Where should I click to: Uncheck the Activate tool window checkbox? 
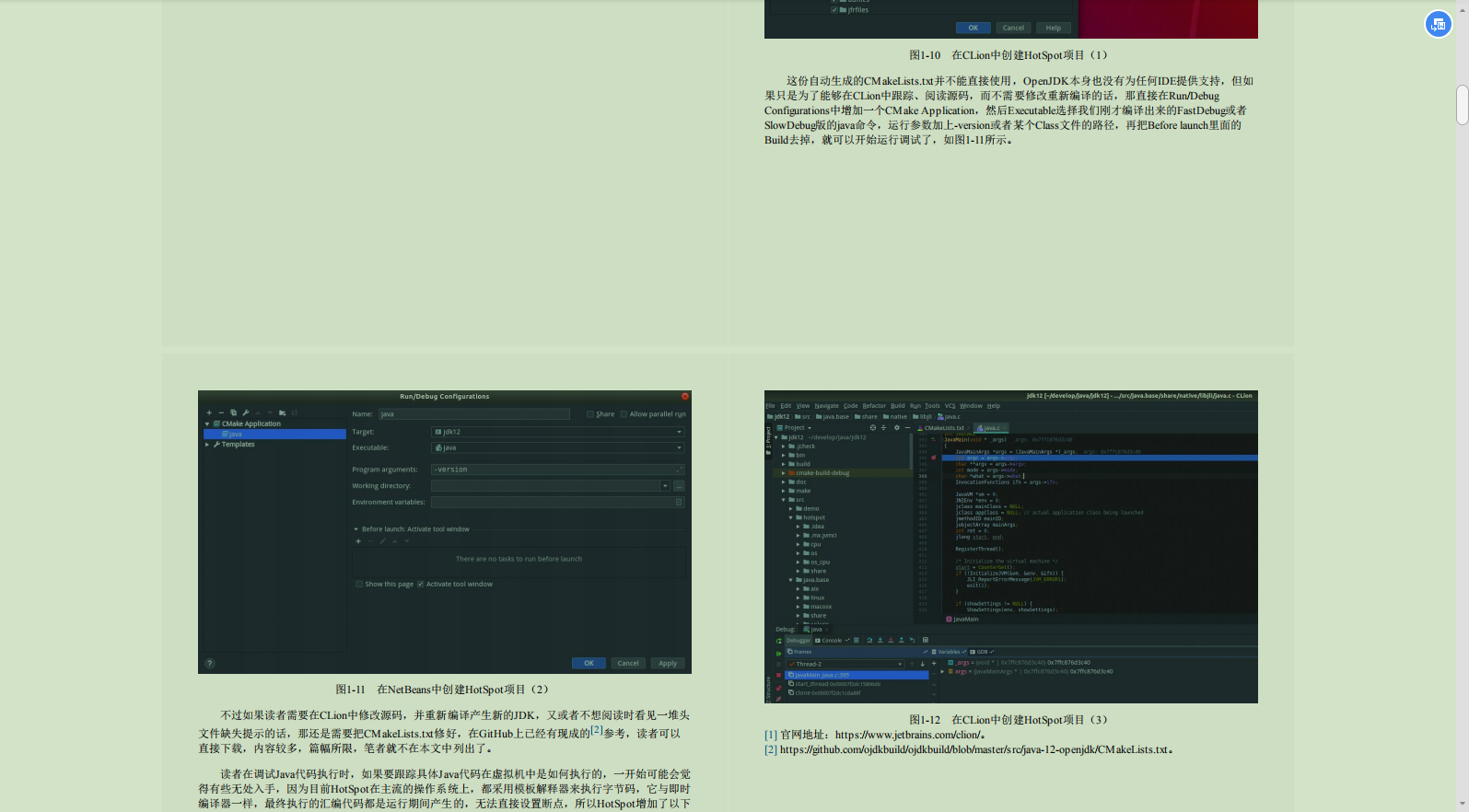click(420, 584)
